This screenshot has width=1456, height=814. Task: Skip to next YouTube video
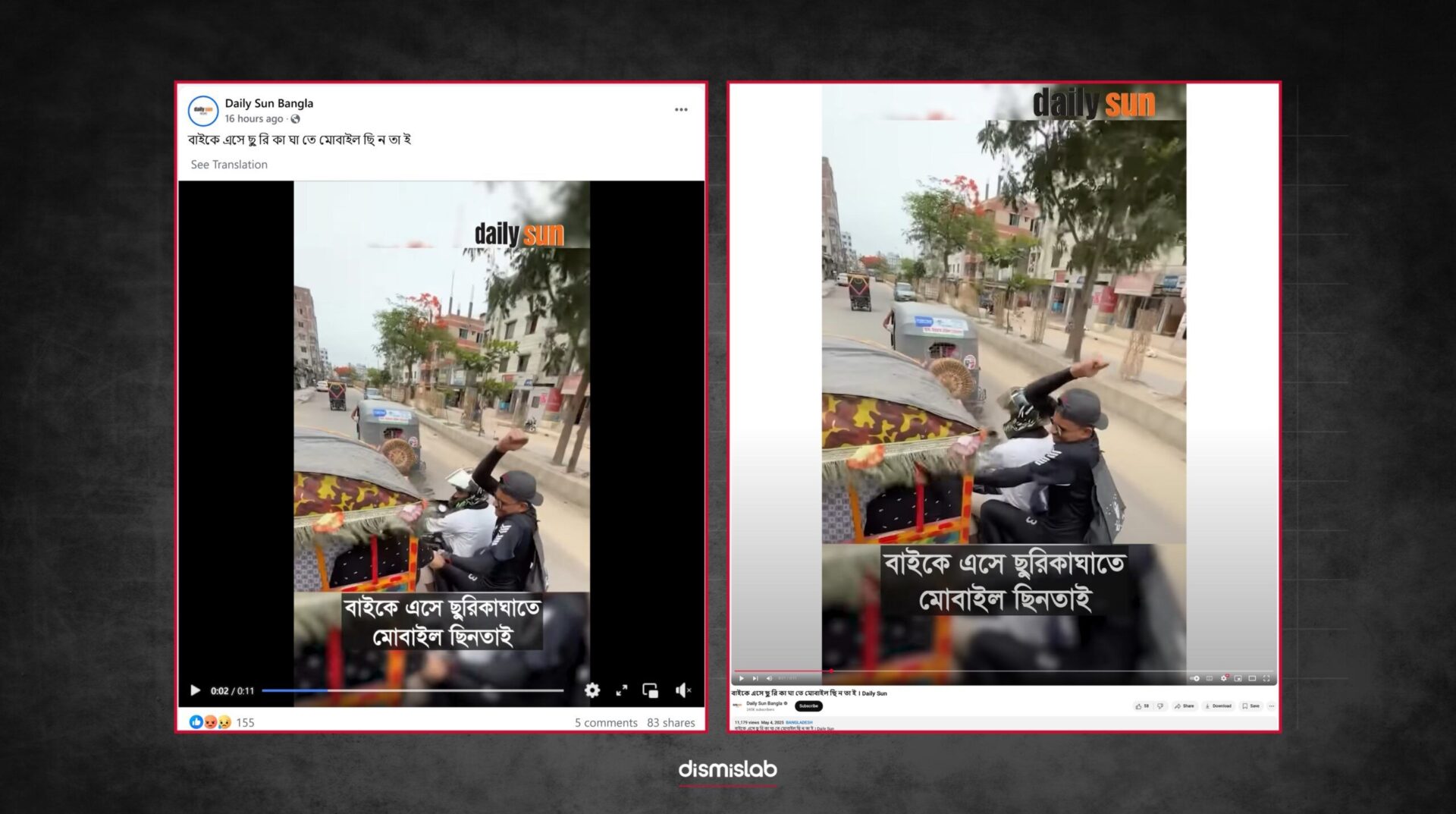click(x=755, y=678)
